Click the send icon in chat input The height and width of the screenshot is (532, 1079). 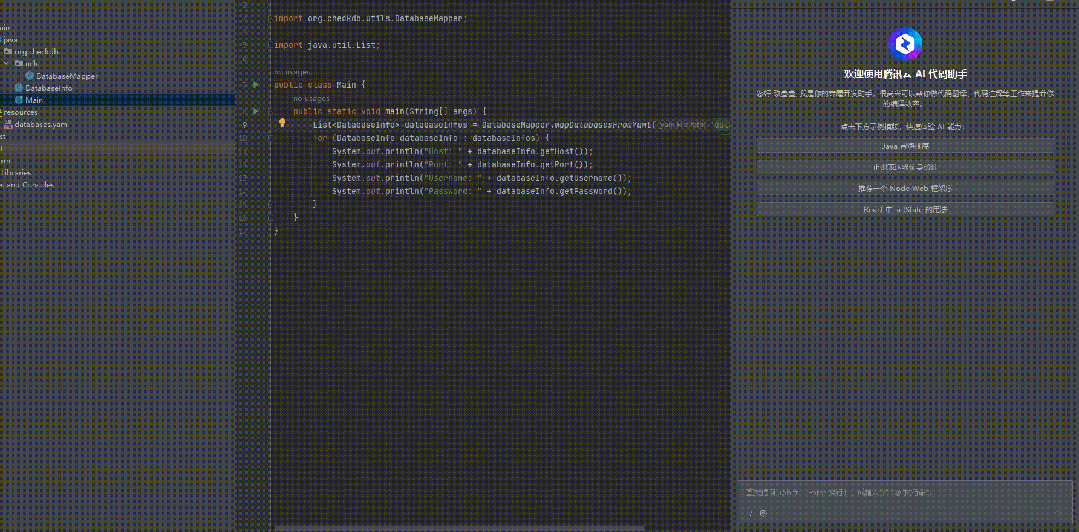tap(1060, 513)
